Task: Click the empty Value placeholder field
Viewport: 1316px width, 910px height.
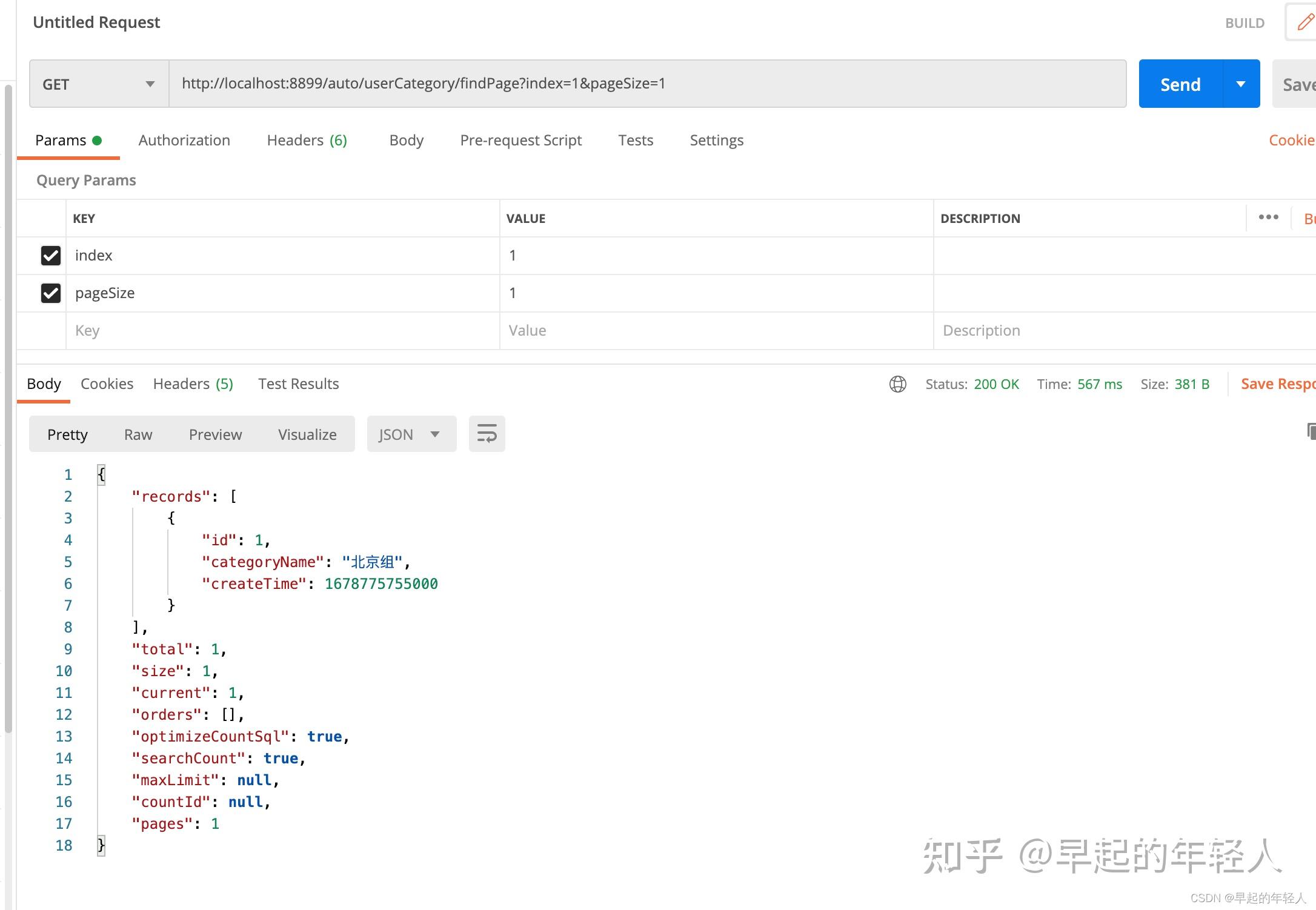Action: (716, 331)
